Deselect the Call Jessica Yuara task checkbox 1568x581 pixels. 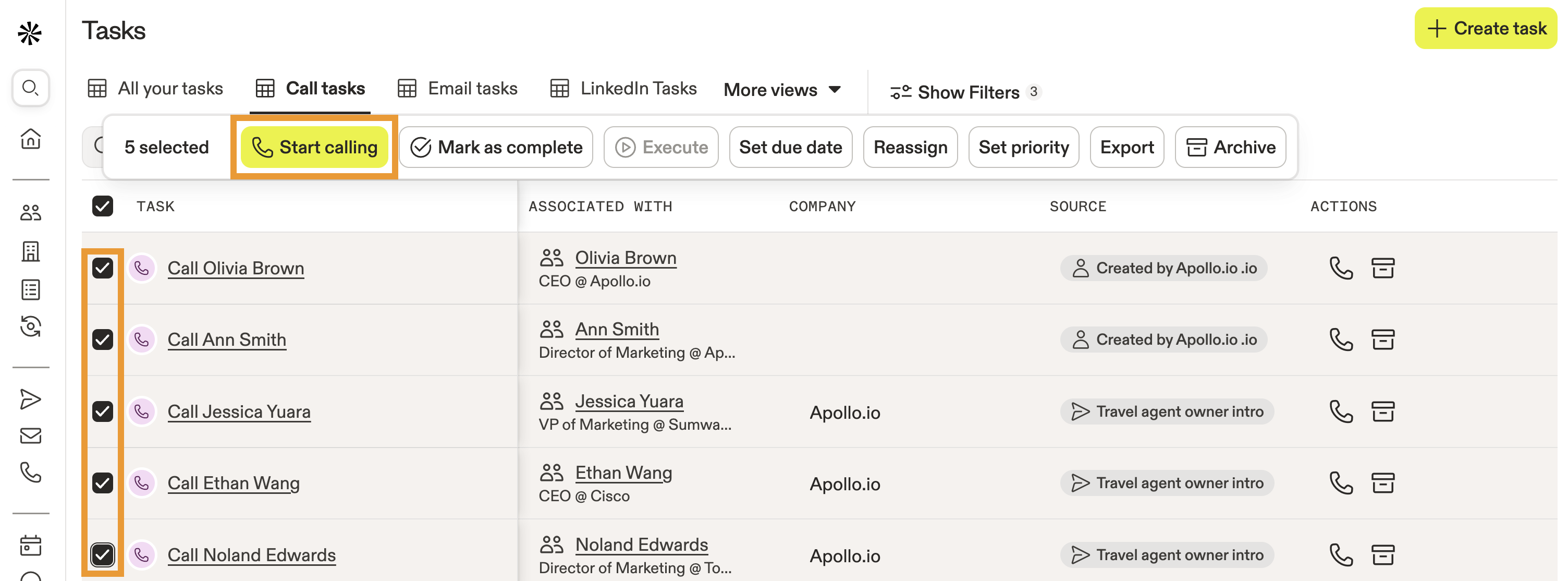(102, 411)
